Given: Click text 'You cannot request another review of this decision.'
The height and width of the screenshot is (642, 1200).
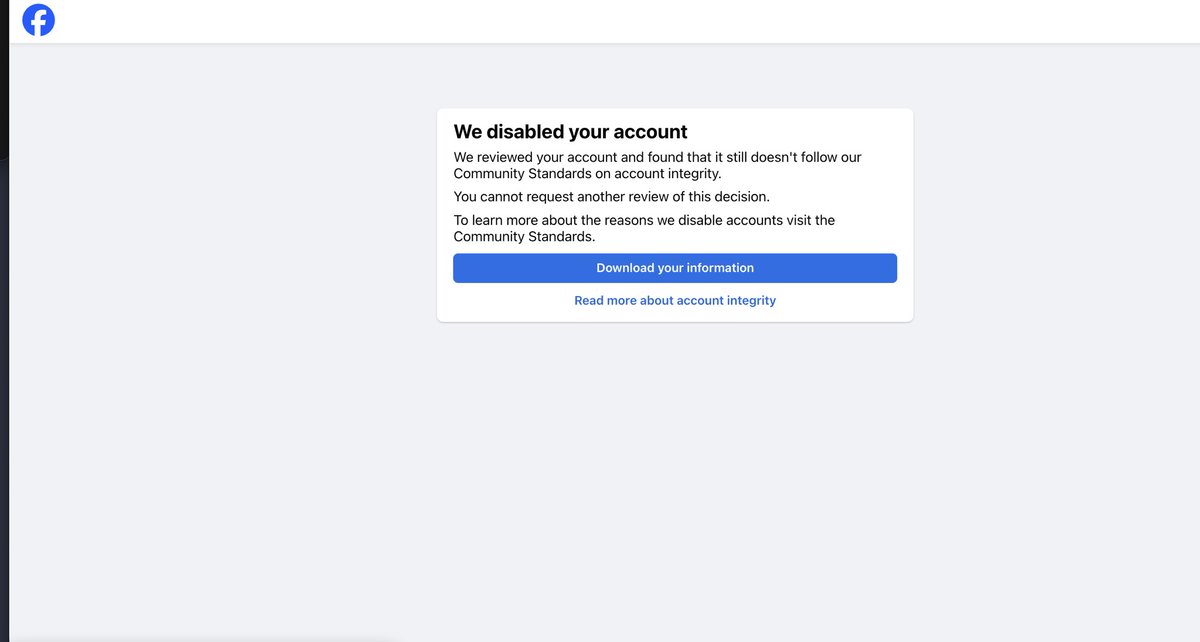Looking at the screenshot, I should pyautogui.click(x=611, y=197).
